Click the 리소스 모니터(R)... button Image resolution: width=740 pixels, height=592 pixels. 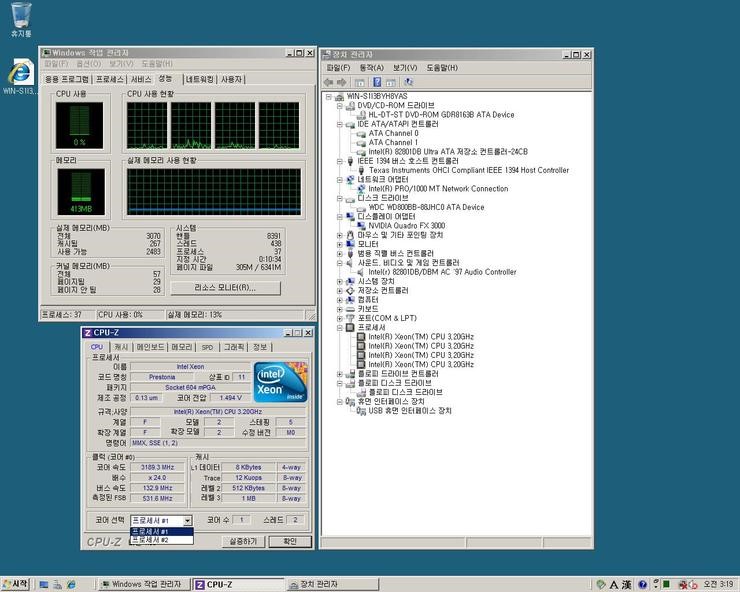coord(225,288)
